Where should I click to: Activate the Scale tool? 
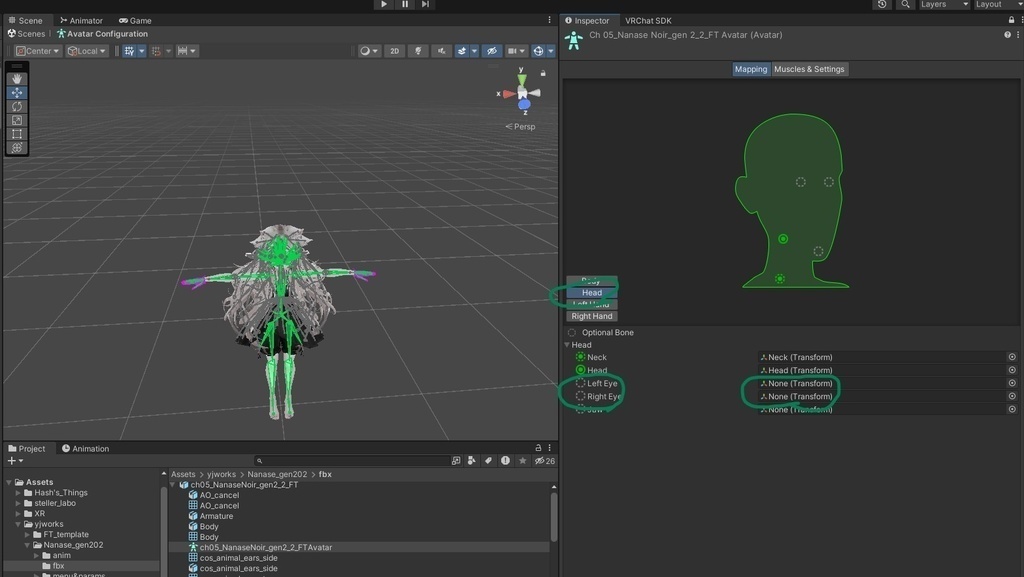16,119
